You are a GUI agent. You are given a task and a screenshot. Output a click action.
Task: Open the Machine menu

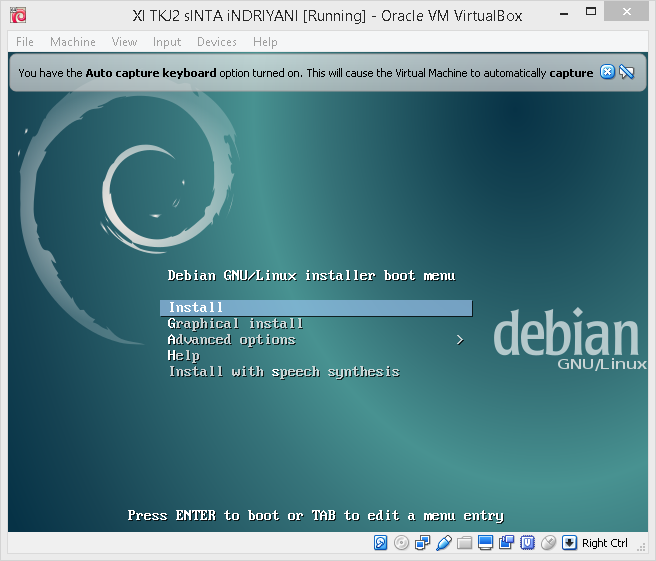click(73, 42)
